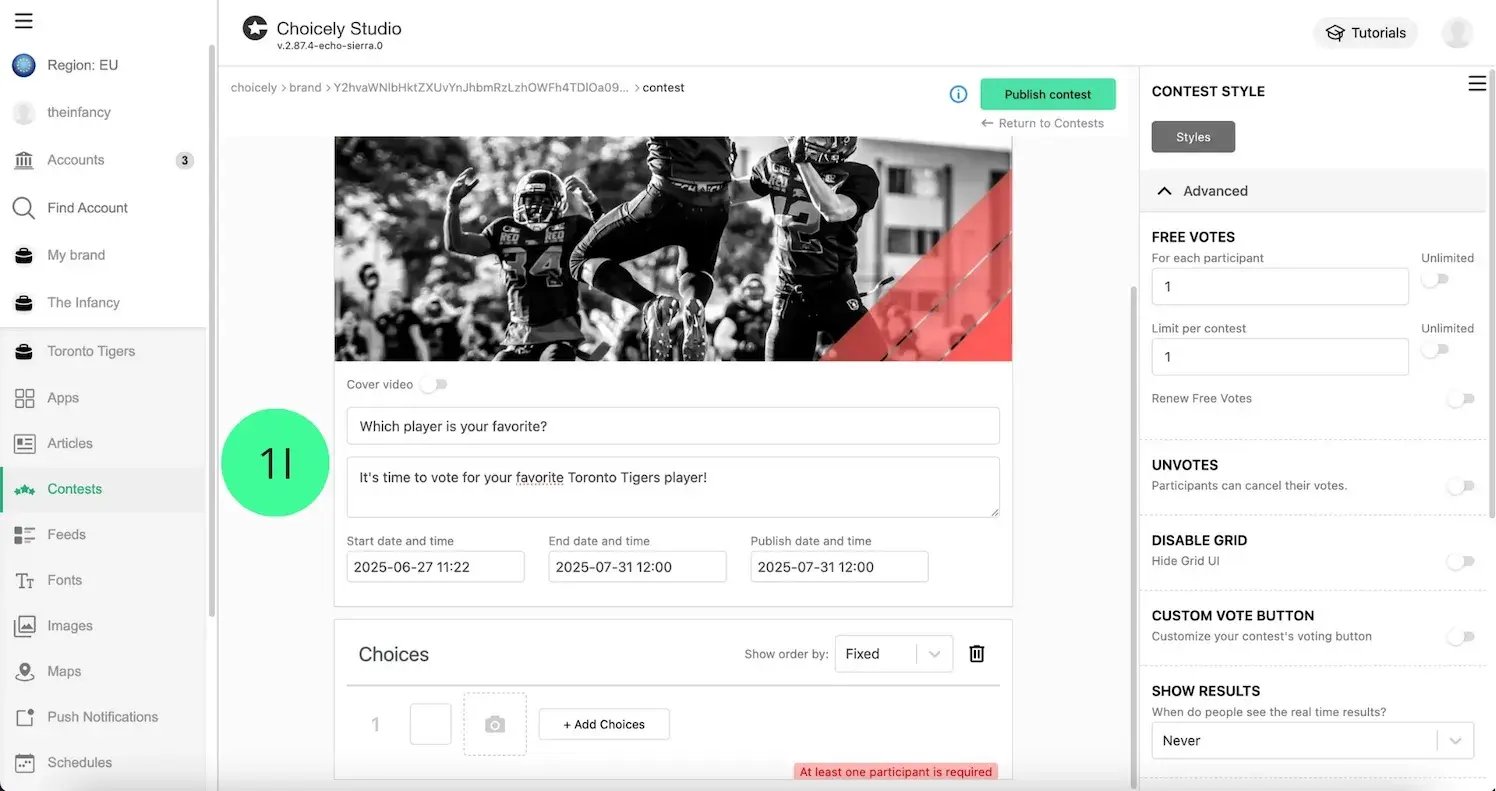Click the Fonts text icon

coord(25,581)
